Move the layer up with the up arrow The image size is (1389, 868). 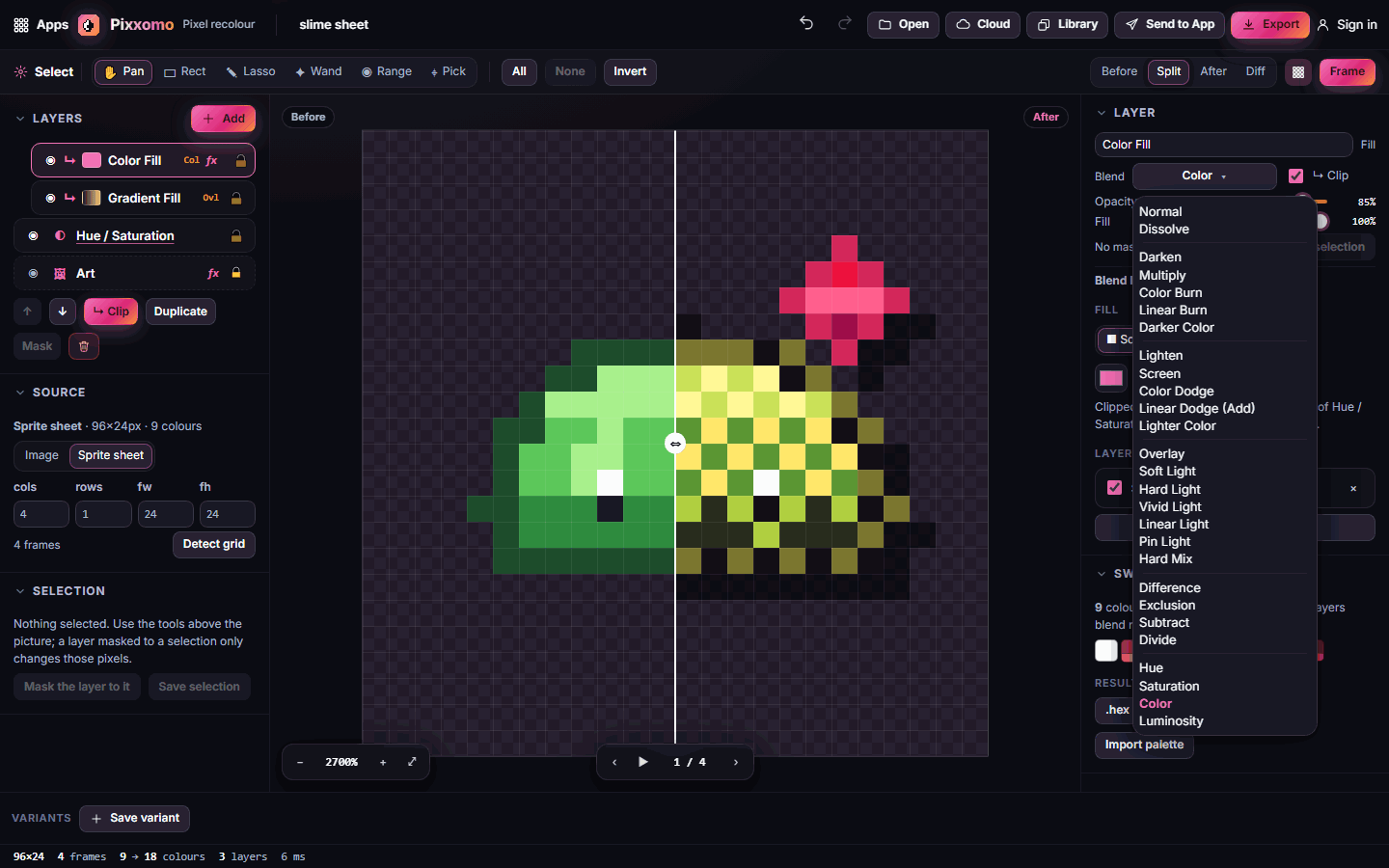[x=27, y=312]
